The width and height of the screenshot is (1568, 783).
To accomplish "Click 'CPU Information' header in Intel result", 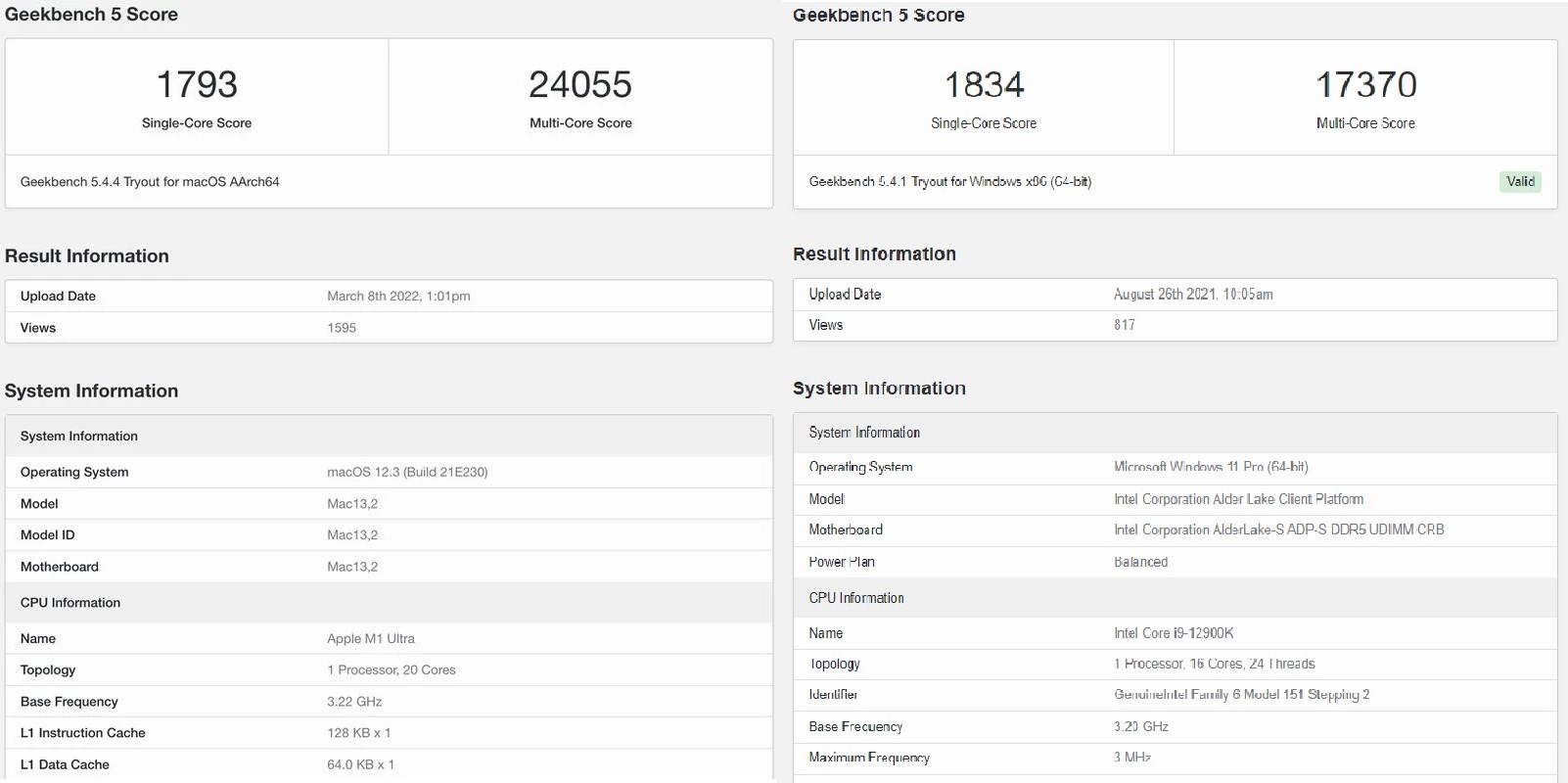I will (x=856, y=598).
